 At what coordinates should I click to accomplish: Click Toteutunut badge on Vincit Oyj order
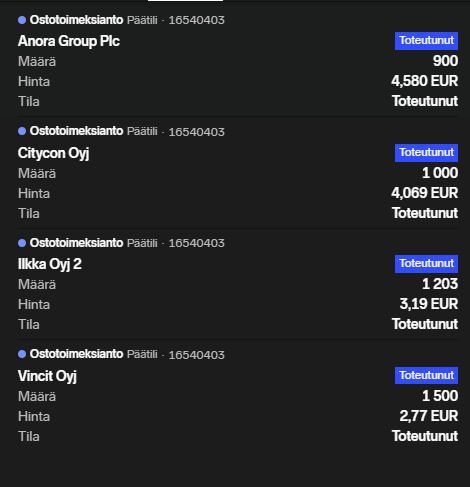(x=426, y=376)
